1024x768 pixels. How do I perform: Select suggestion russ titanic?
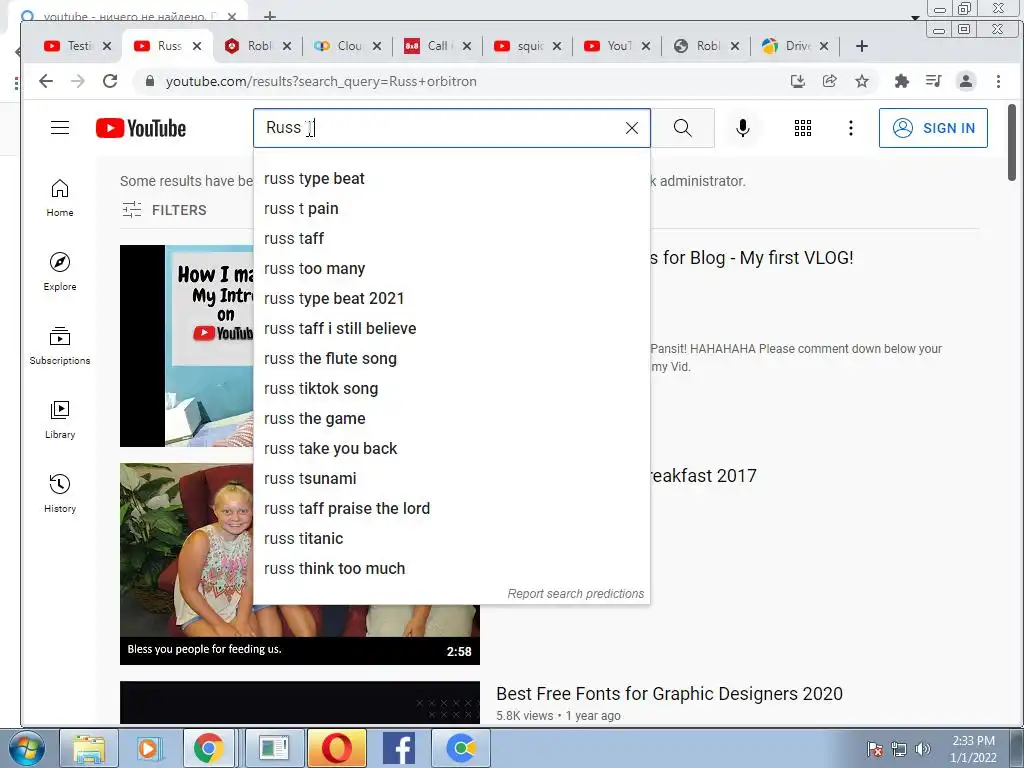[x=451, y=539]
